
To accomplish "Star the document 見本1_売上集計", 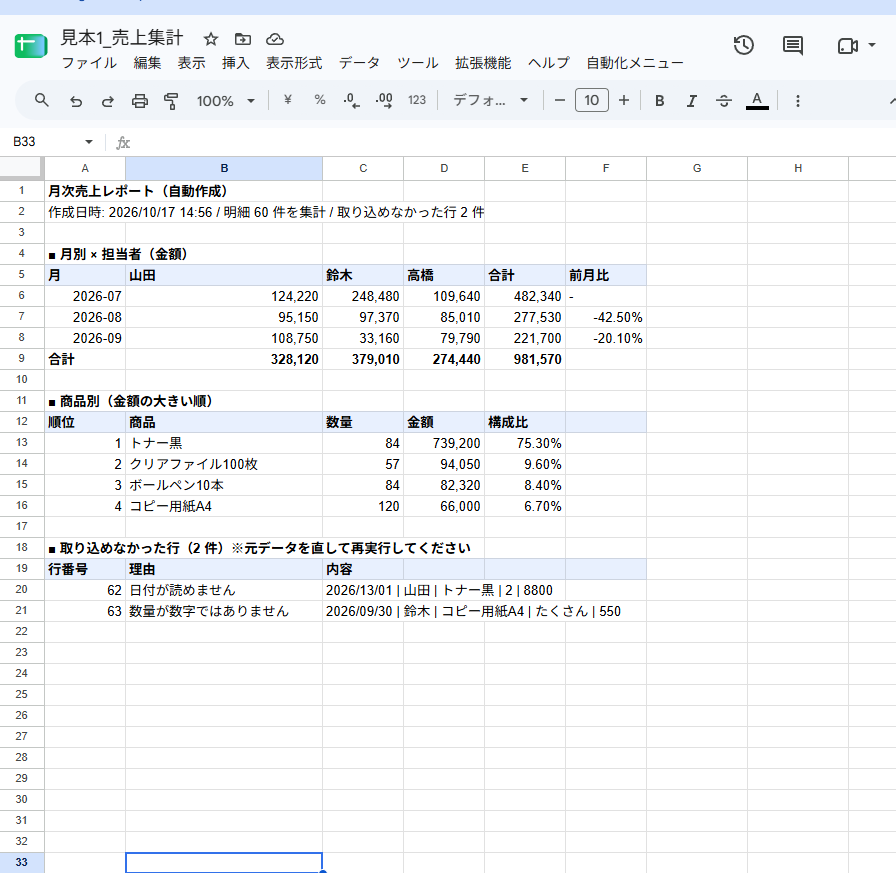I will [x=211, y=39].
